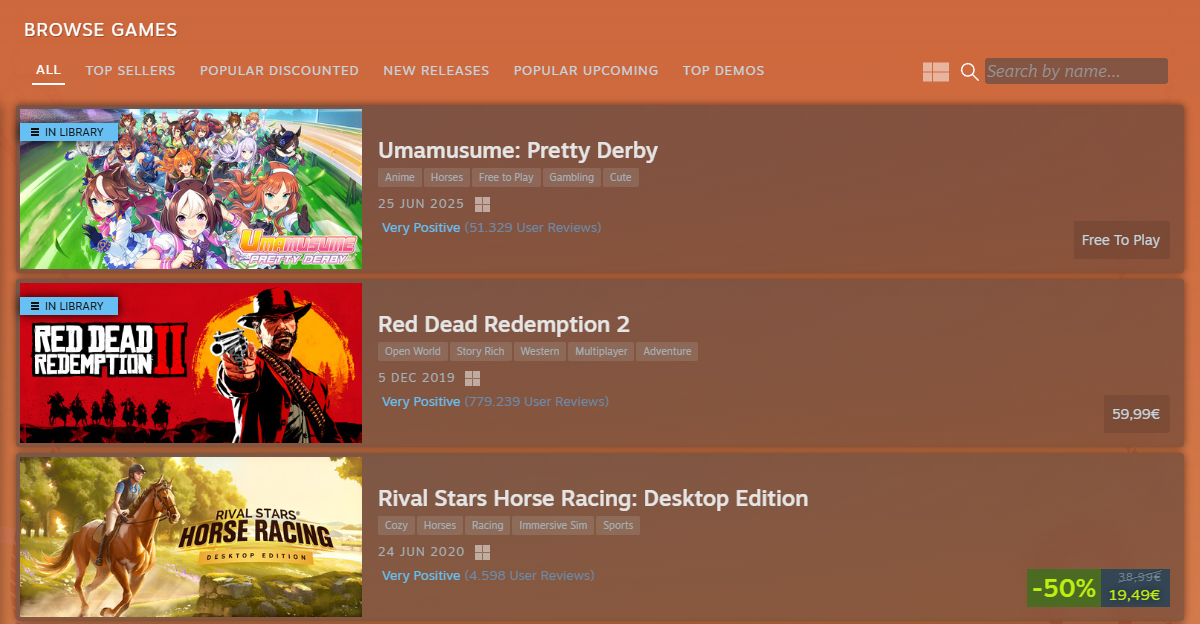Click the 24 JUN 2020 release date

tap(421, 552)
